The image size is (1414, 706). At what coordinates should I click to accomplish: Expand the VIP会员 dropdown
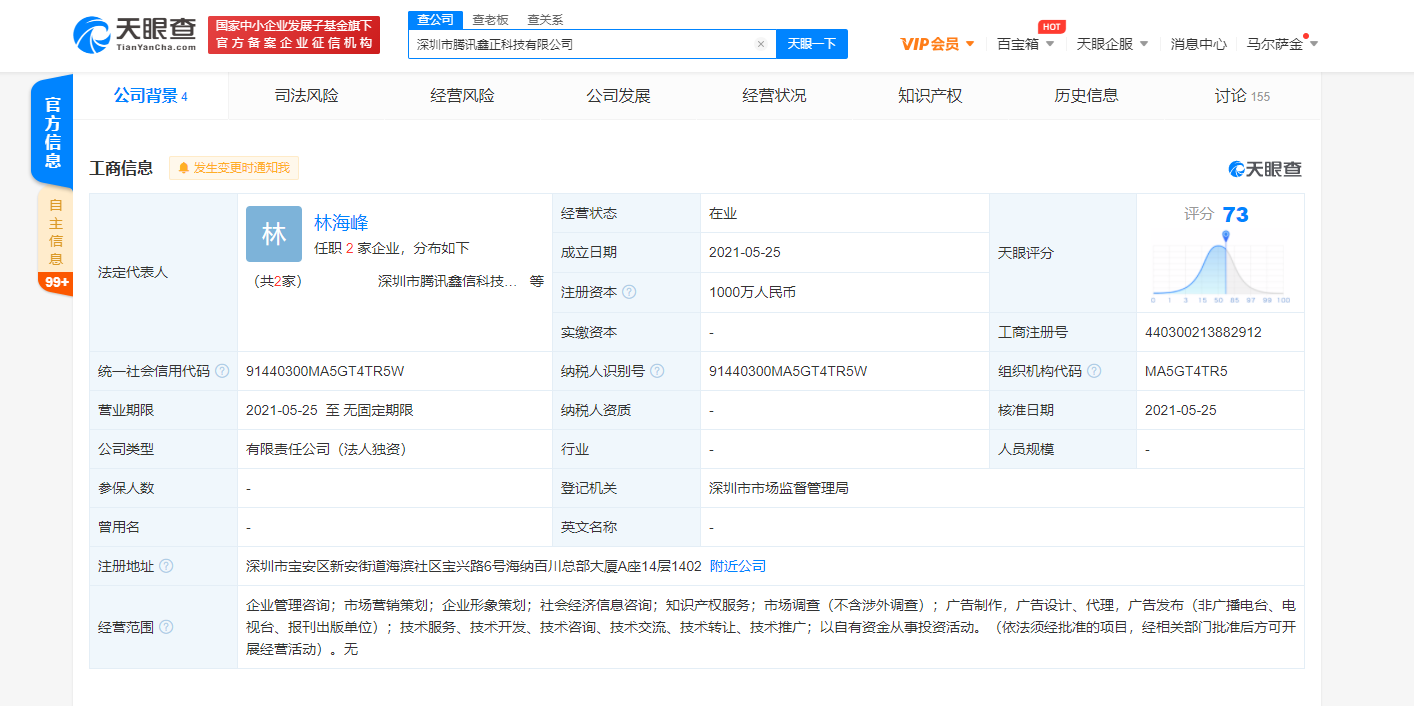(x=937, y=44)
